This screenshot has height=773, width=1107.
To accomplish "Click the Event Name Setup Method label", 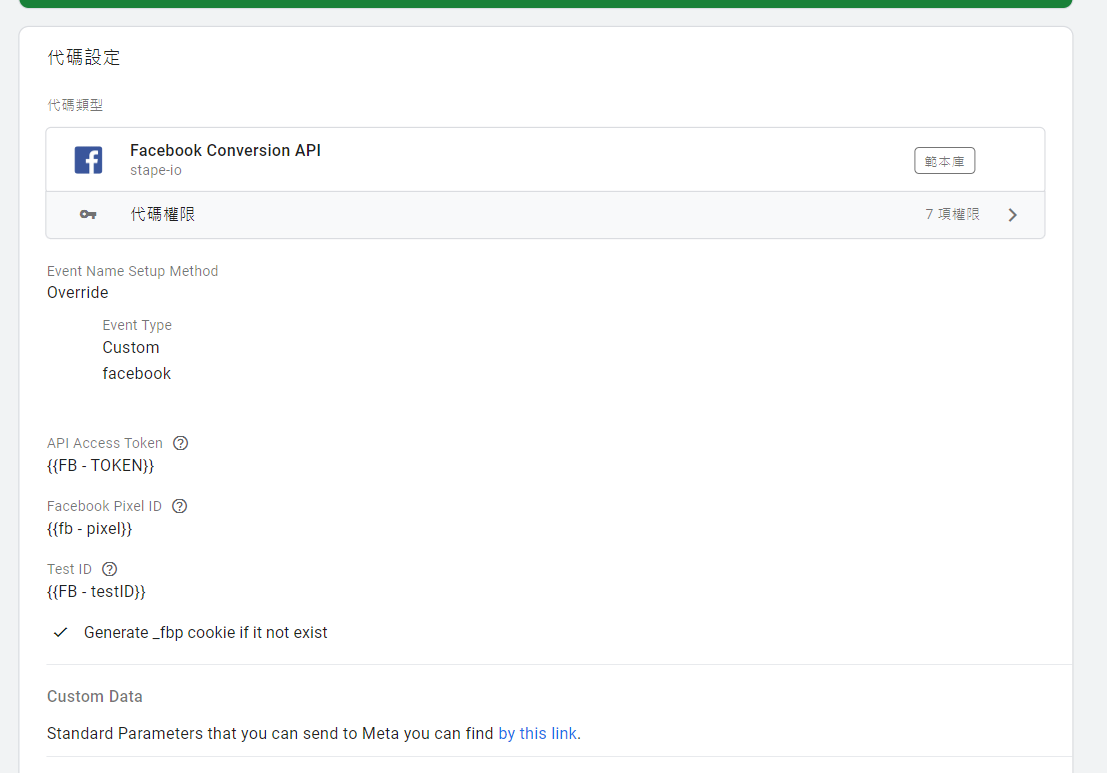I will click(x=133, y=271).
